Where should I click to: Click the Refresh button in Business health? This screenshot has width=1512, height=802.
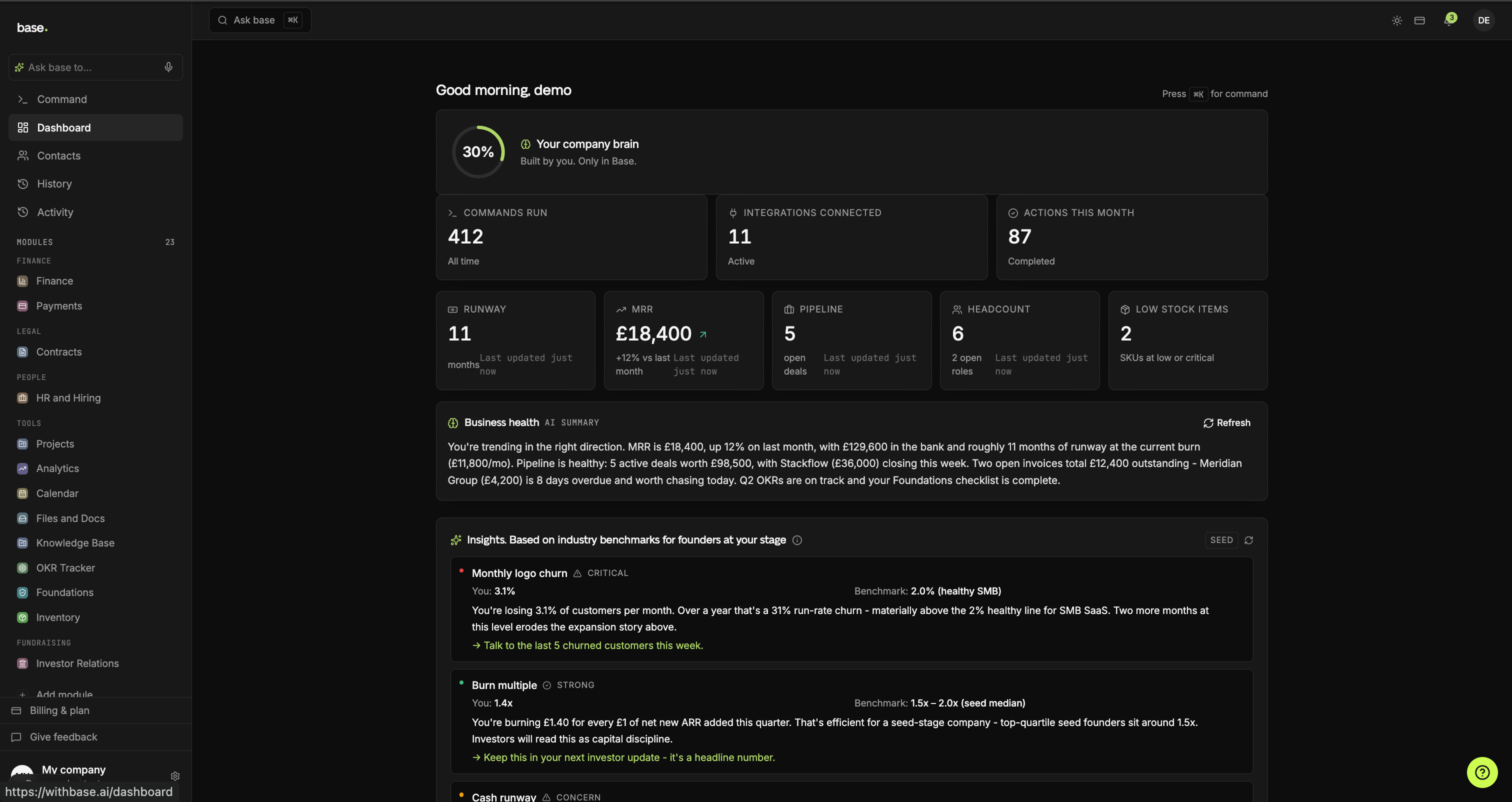1226,422
